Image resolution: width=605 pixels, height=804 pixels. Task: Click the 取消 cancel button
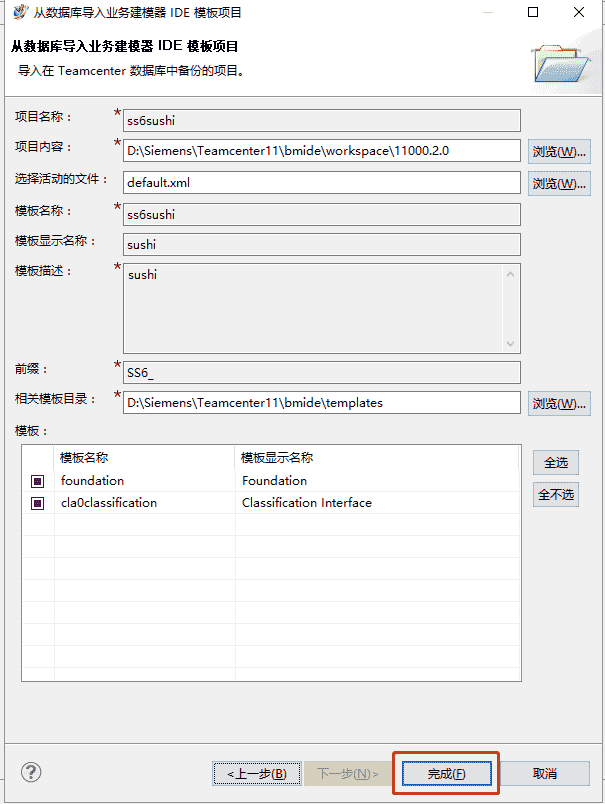[x=544, y=773]
